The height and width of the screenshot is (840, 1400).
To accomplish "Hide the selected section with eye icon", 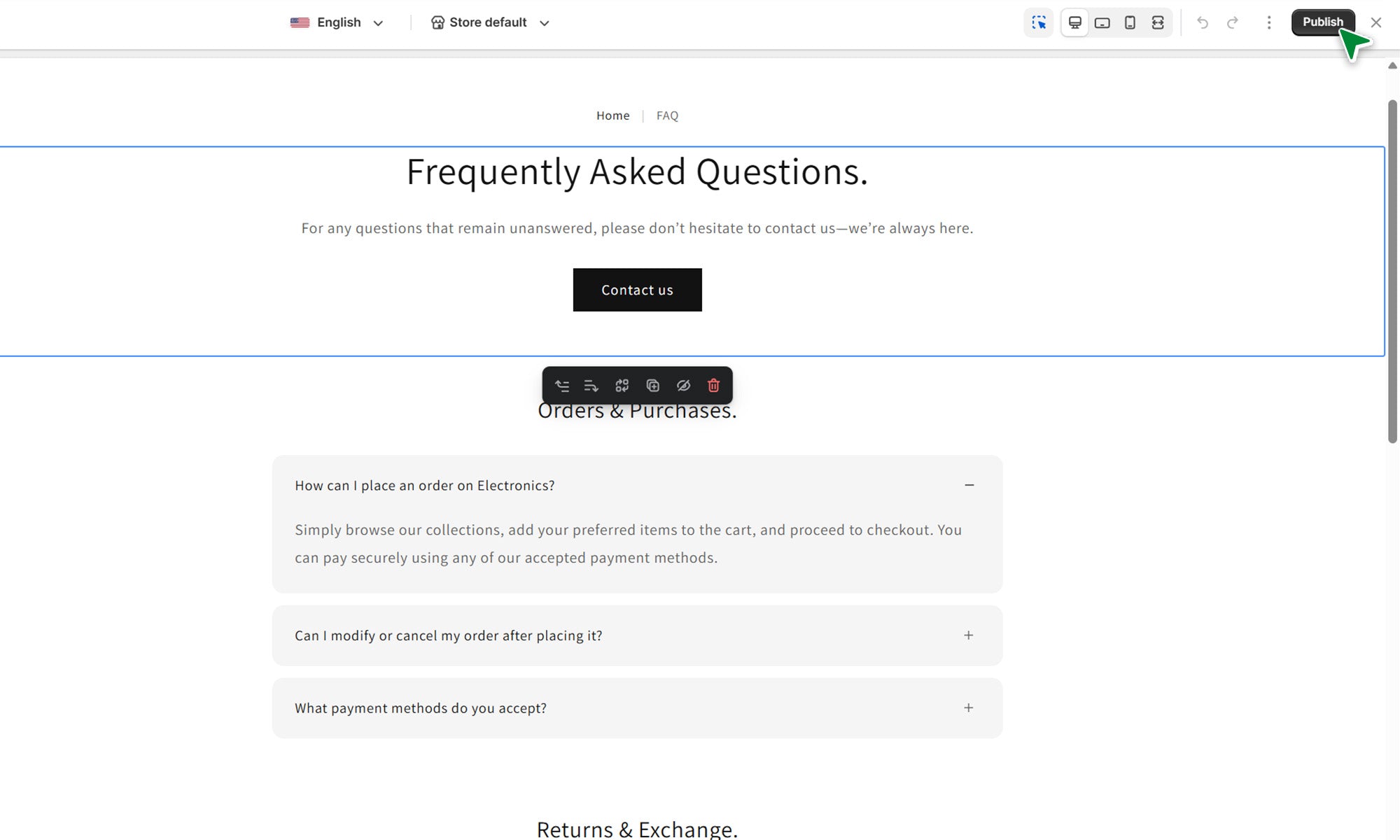I will 683,386.
